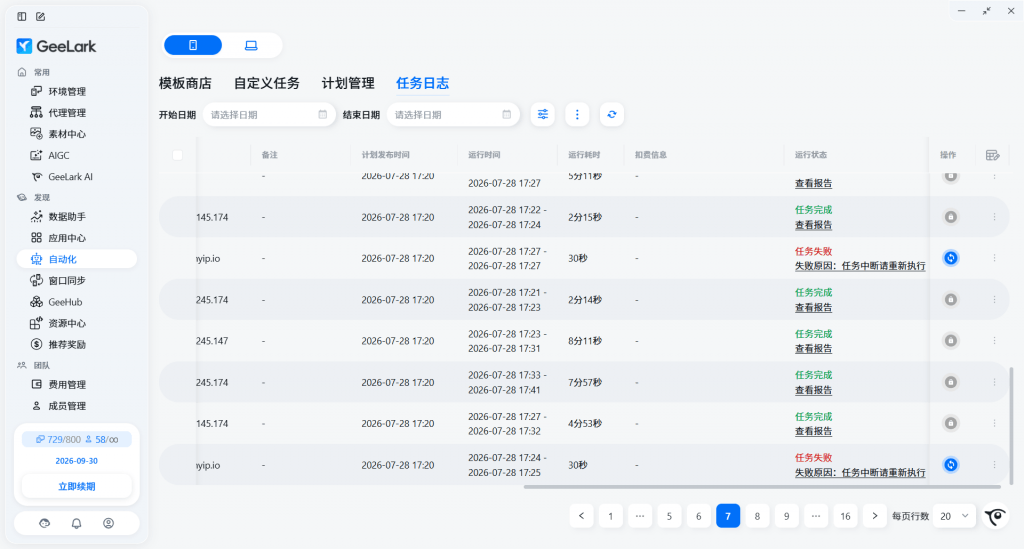This screenshot has height=549, width=1024.
Task: Open 查看报告 link for 2分15秒 task
Action: [x=813, y=225]
